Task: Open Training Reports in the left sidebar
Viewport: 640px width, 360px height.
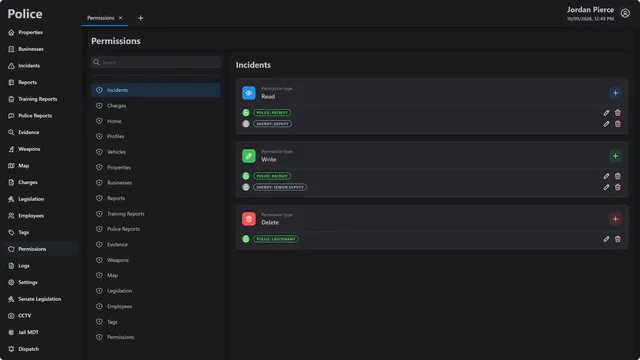Action: pos(33,99)
